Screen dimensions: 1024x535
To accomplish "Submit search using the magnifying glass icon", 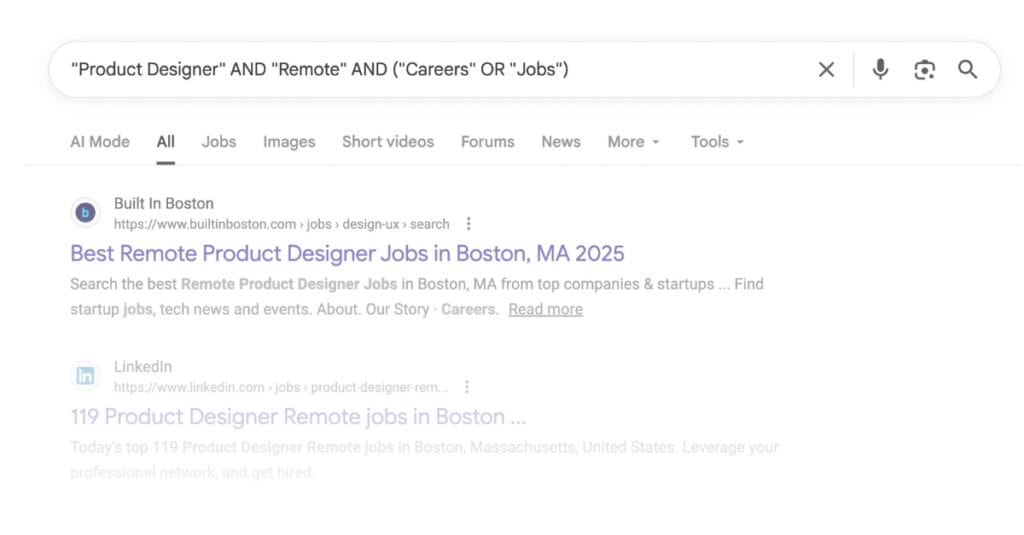I will click(x=967, y=69).
